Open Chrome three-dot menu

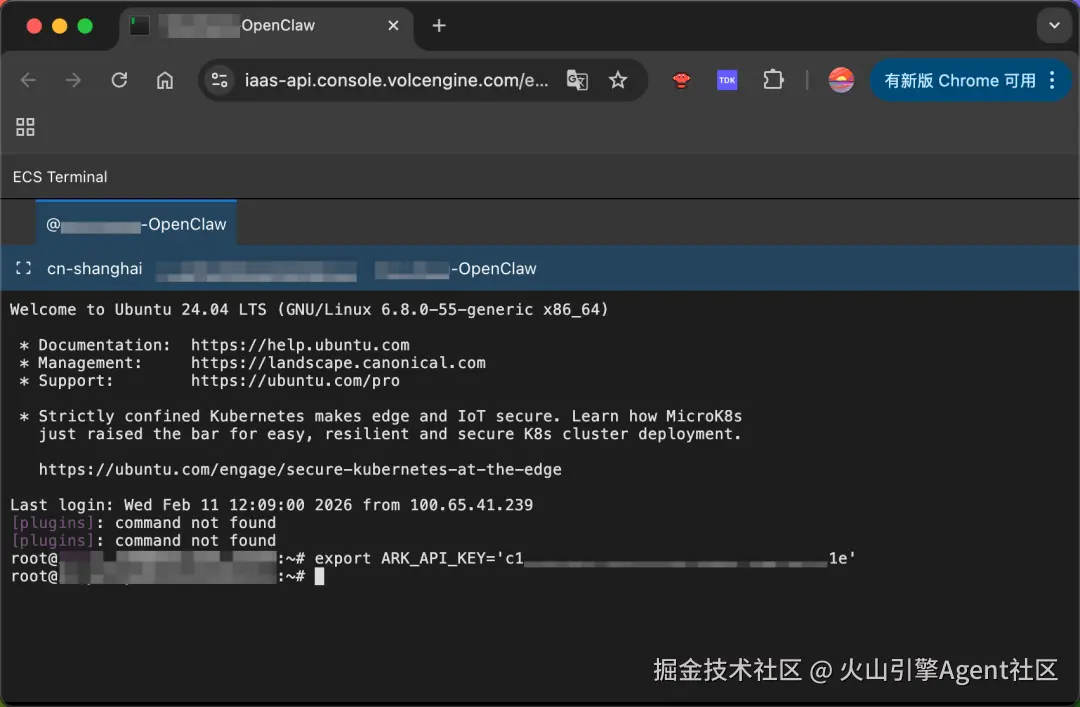point(1052,81)
